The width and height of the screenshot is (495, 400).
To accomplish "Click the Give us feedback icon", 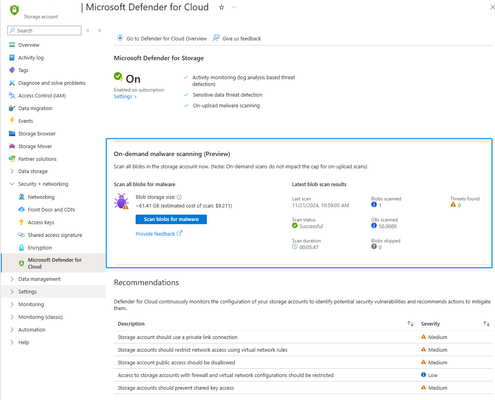I will click(216, 38).
